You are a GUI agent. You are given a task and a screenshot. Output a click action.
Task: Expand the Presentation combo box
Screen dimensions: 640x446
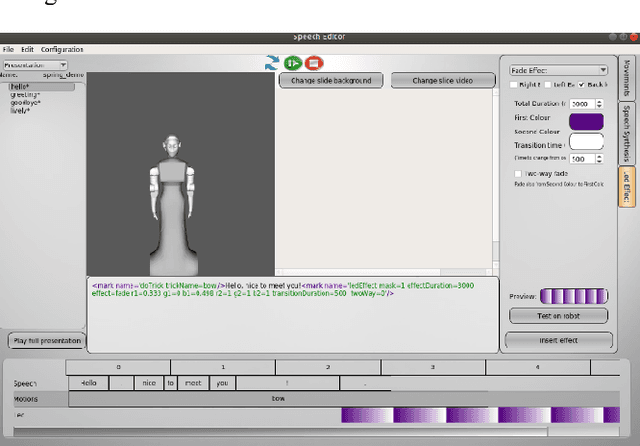(x=35, y=64)
